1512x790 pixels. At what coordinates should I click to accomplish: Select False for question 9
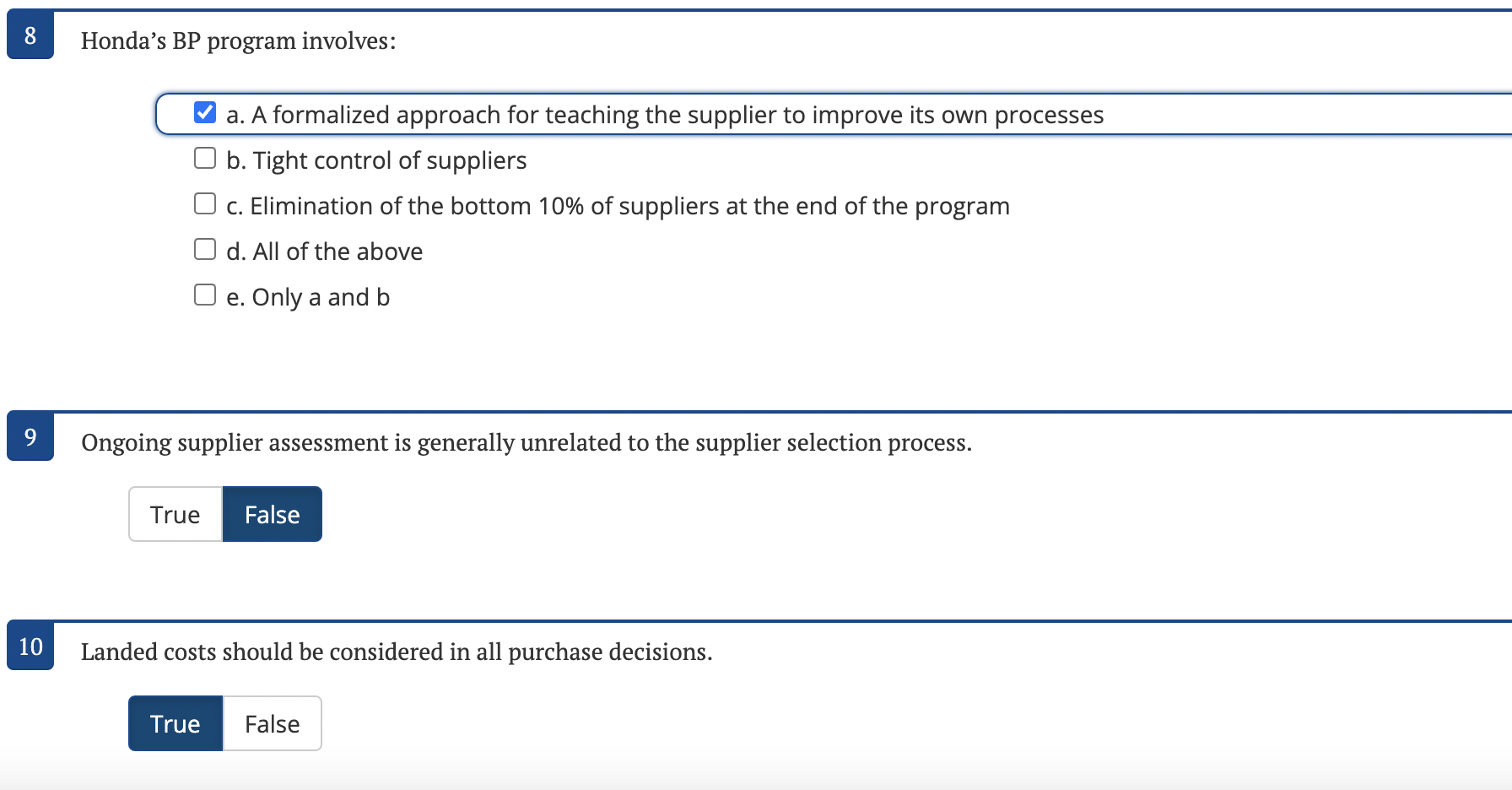tap(272, 514)
